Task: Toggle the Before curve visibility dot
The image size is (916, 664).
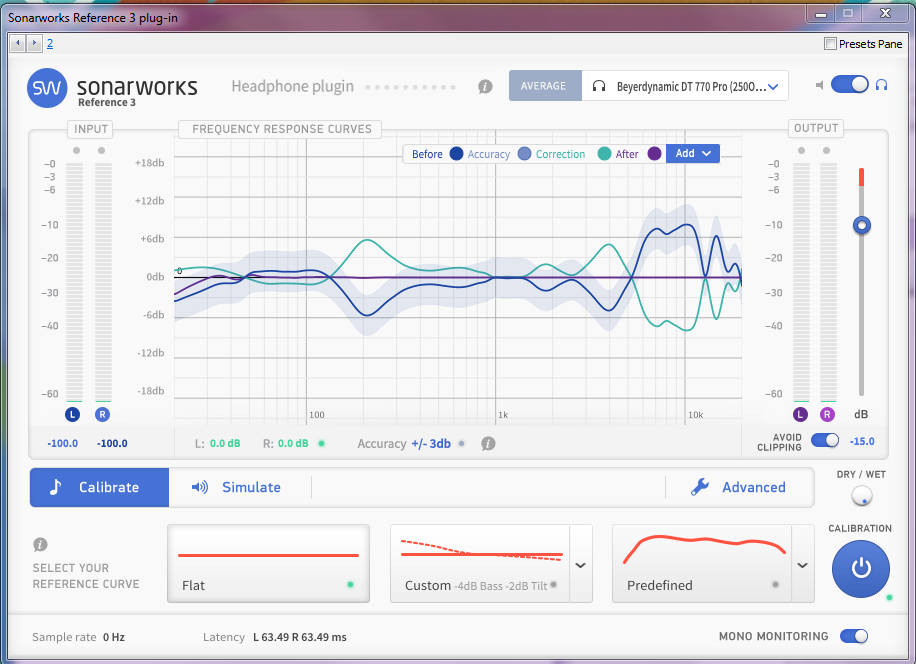Action: 456,154
